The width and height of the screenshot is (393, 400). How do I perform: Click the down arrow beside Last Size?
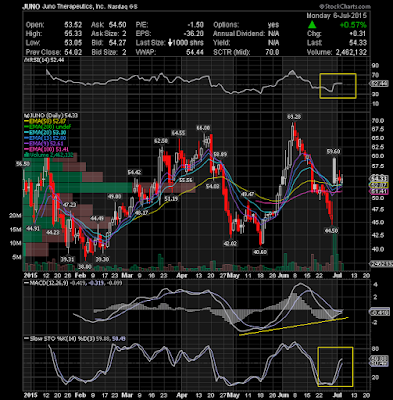170,43
